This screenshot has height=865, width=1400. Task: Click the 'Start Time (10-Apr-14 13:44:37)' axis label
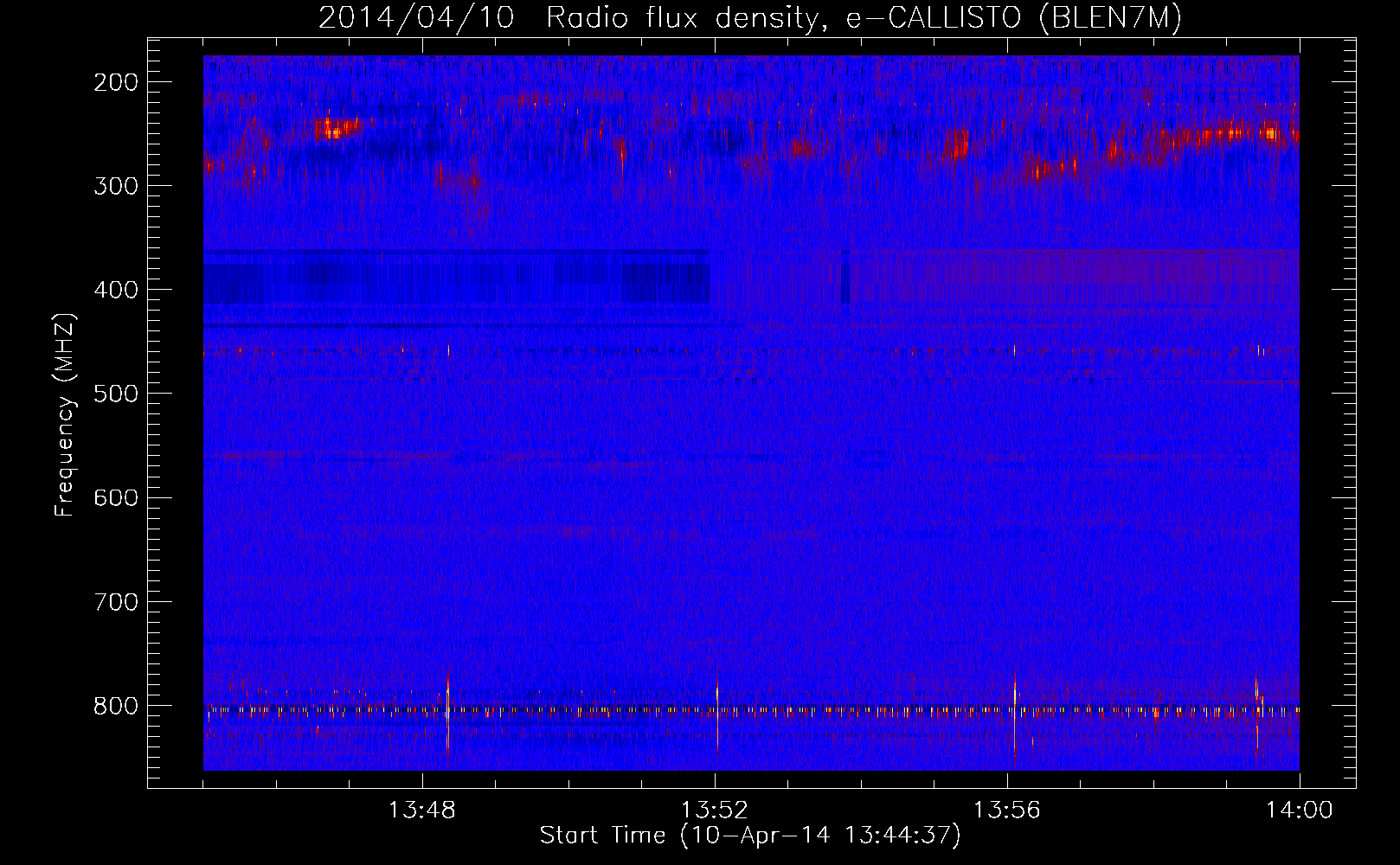coord(750,836)
